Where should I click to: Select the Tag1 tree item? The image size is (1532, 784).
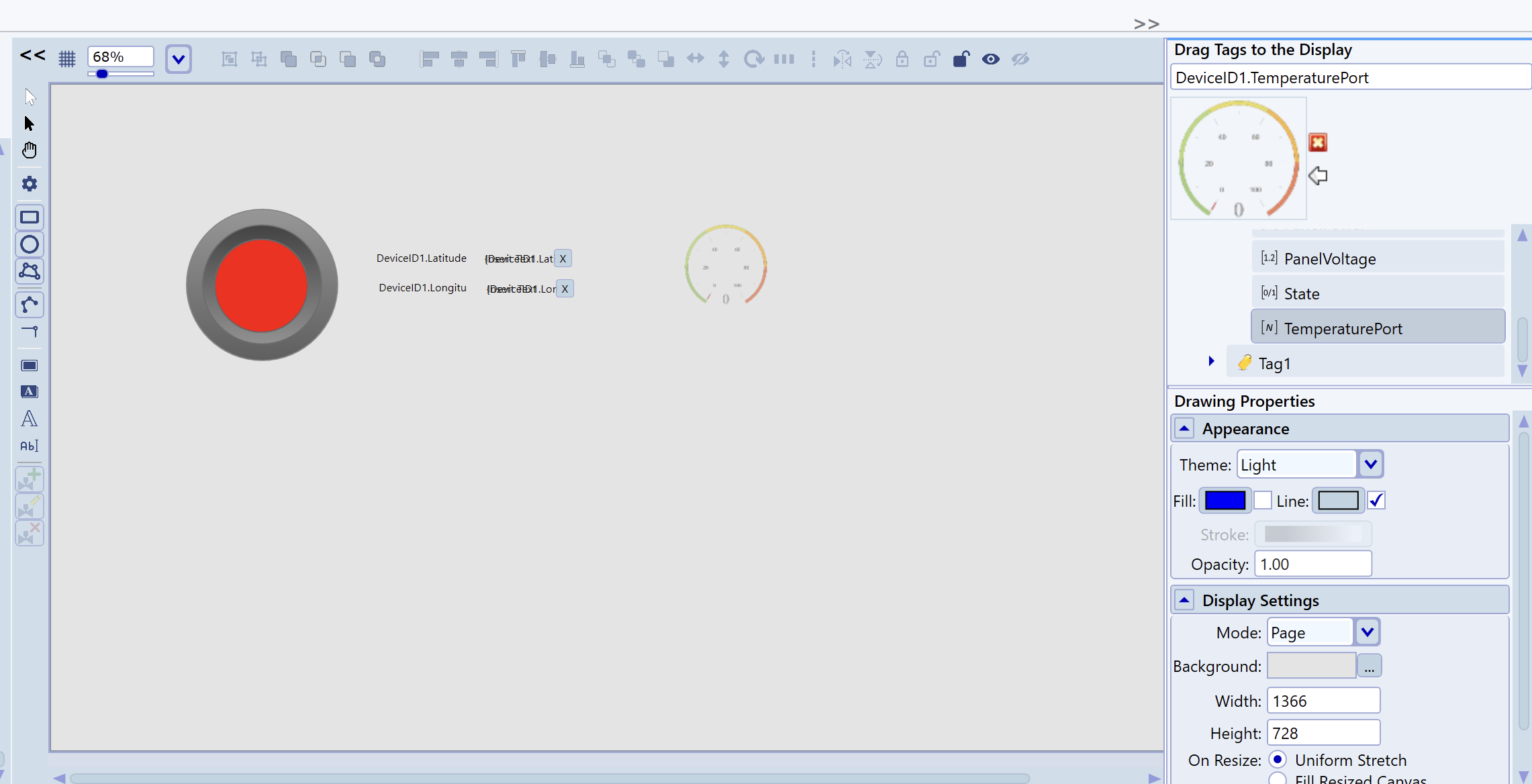[1366, 363]
